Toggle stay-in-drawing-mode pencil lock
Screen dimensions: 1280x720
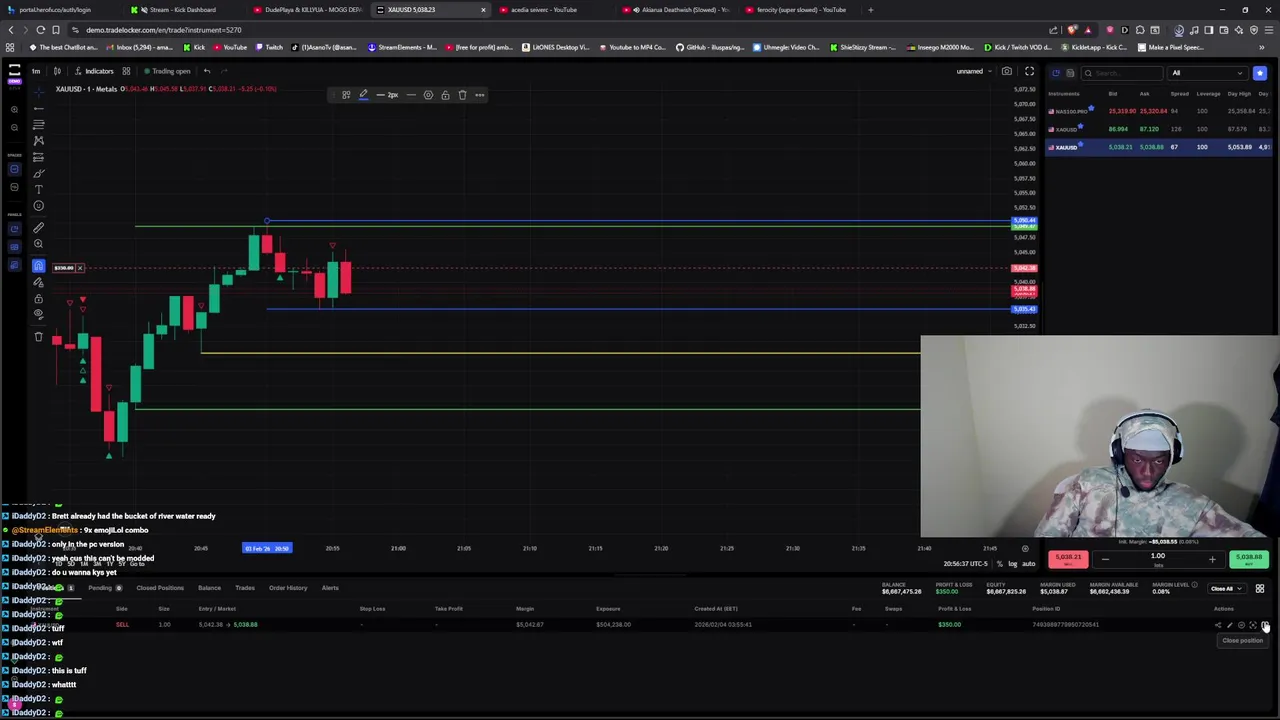39,282
